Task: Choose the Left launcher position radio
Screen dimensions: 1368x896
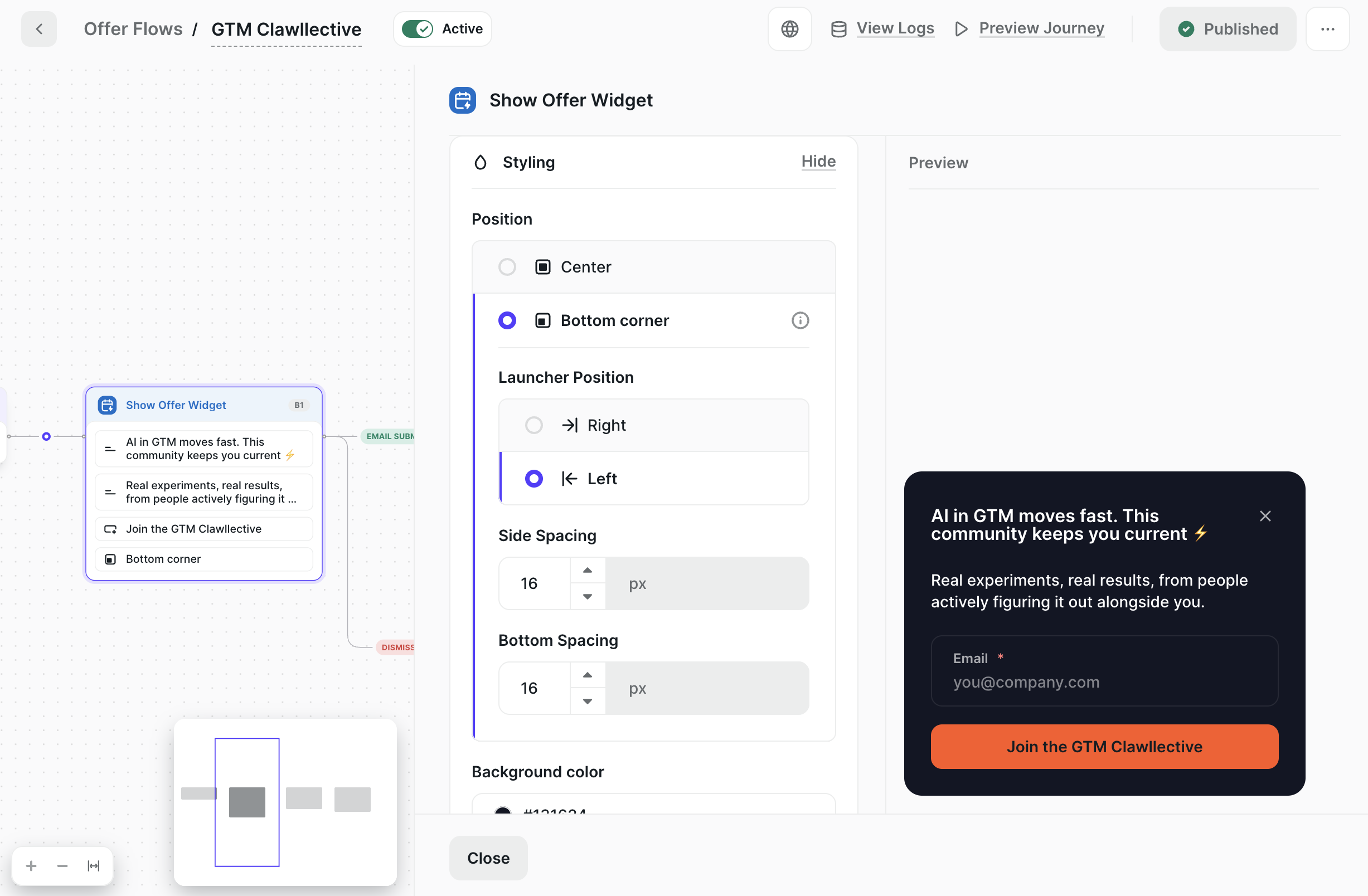Action: (533, 479)
